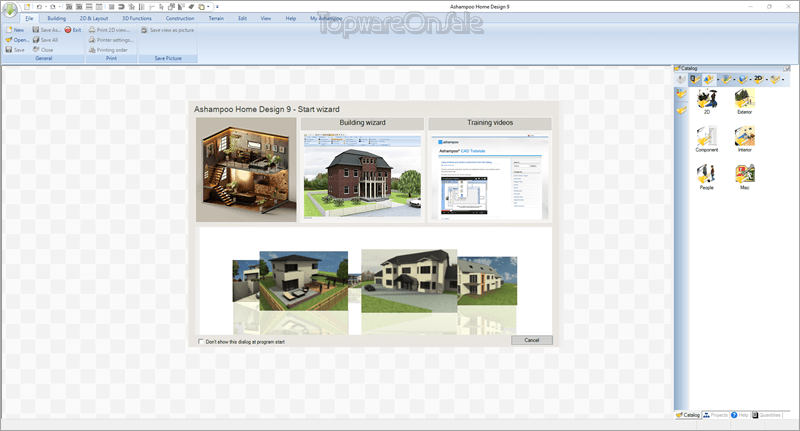This screenshot has height=431, width=800.
Task: Click the red Exit button
Action: click(73, 30)
